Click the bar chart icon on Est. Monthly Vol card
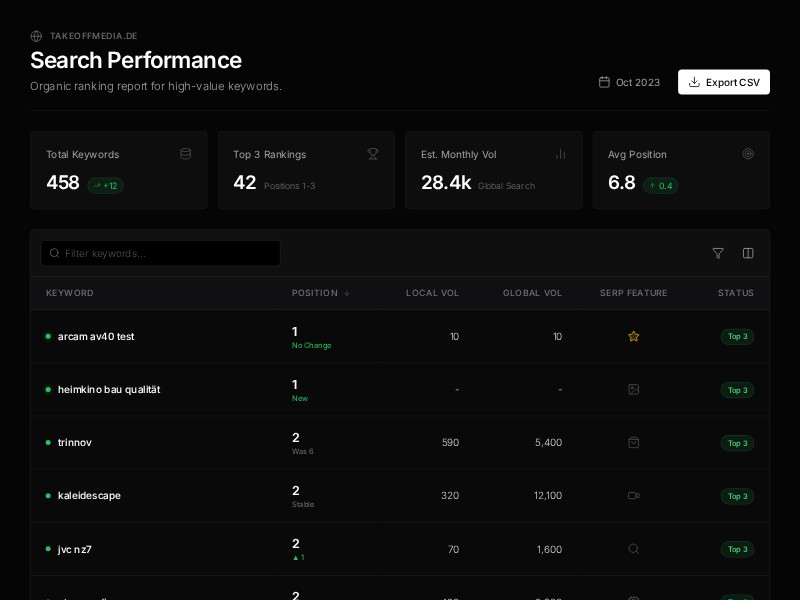The height and width of the screenshot is (600, 800). click(x=561, y=154)
